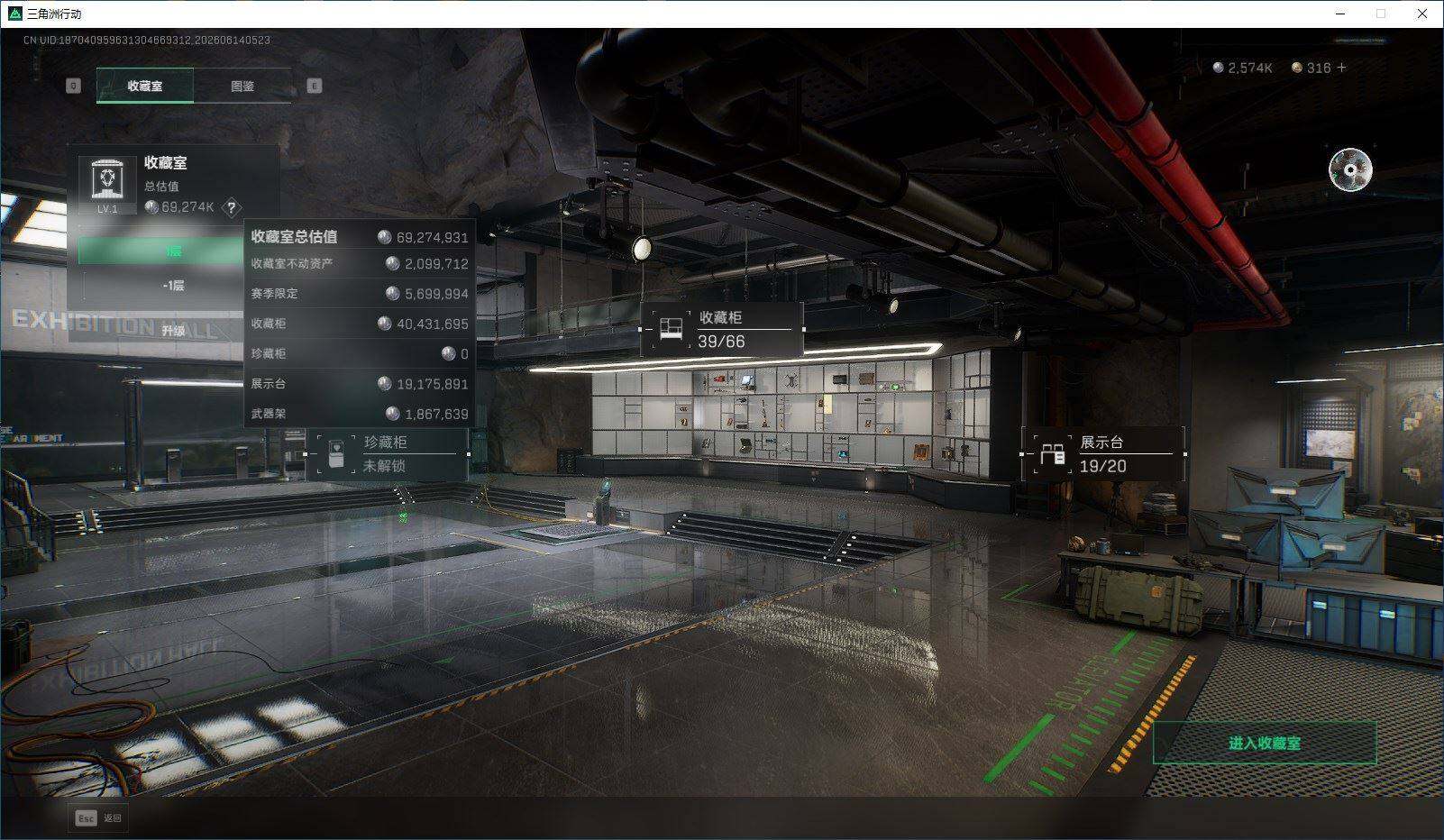Click the 赛季限定 5,699,994 row
The image size is (1444, 840).
coord(359,294)
